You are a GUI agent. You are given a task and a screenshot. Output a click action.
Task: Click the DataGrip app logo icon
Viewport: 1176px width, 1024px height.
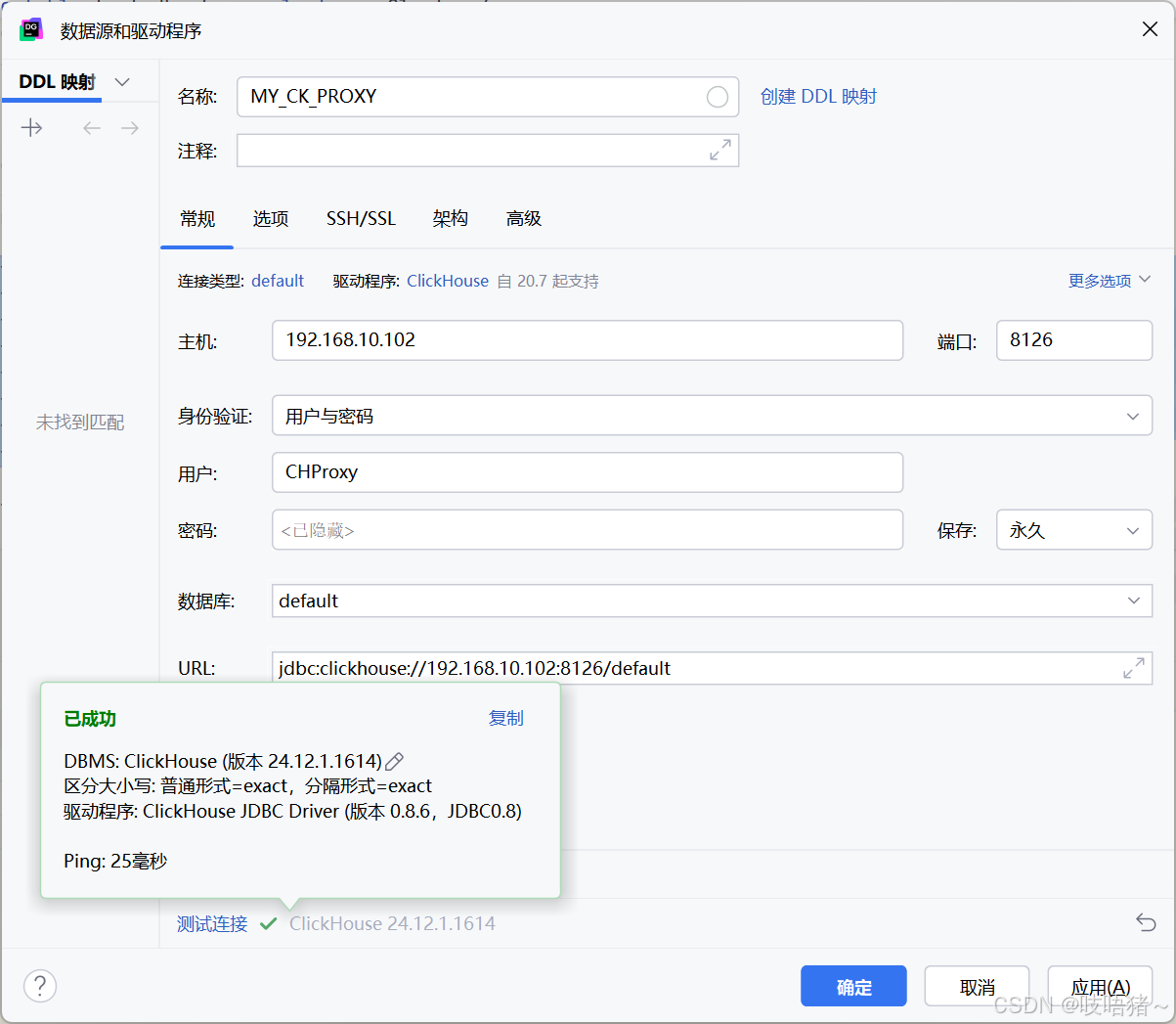31,30
